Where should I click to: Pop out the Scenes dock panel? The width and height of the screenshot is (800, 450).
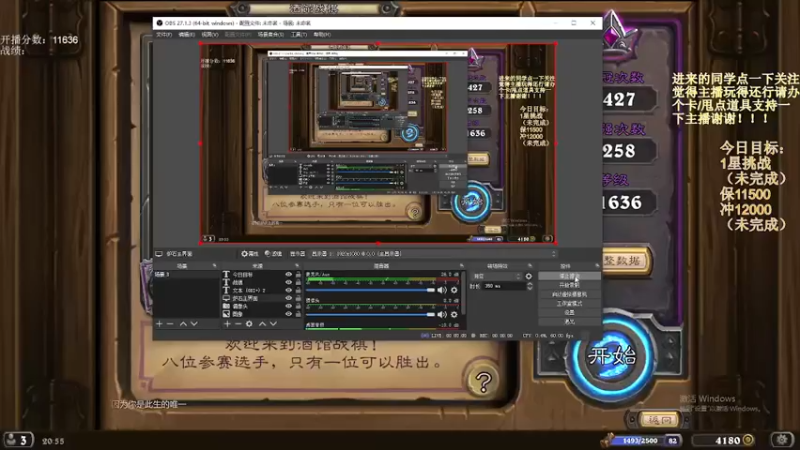click(214, 266)
